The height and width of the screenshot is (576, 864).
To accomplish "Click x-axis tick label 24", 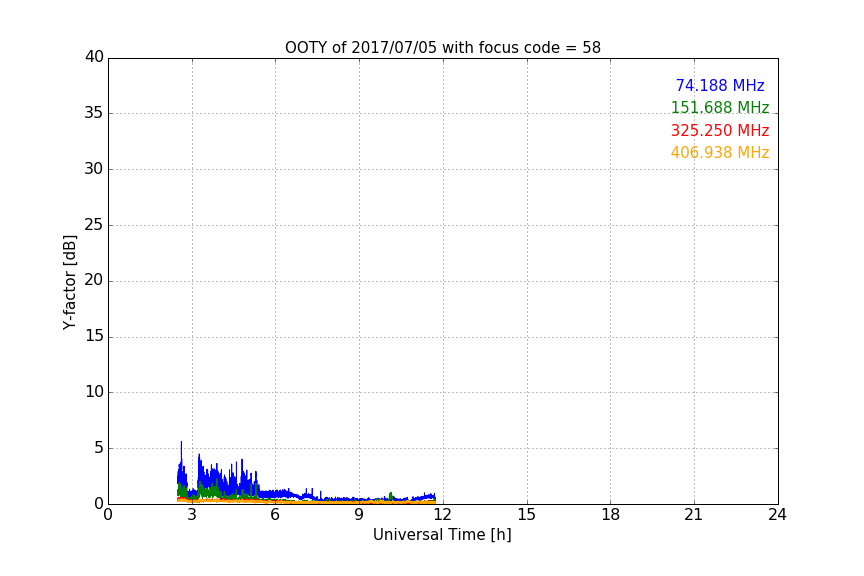I will coord(777,515).
